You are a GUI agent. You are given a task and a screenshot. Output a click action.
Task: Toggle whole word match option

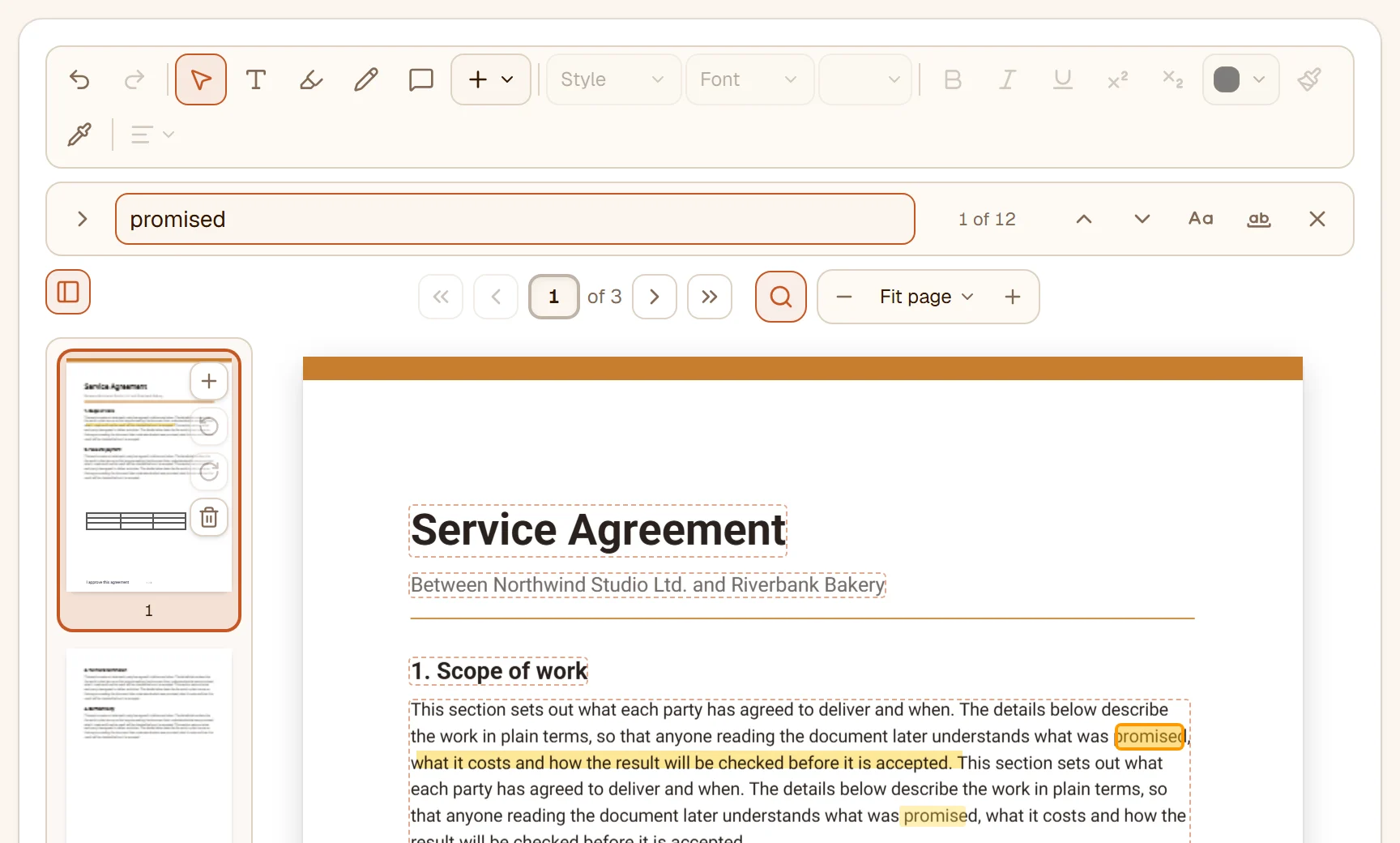pos(1259,219)
